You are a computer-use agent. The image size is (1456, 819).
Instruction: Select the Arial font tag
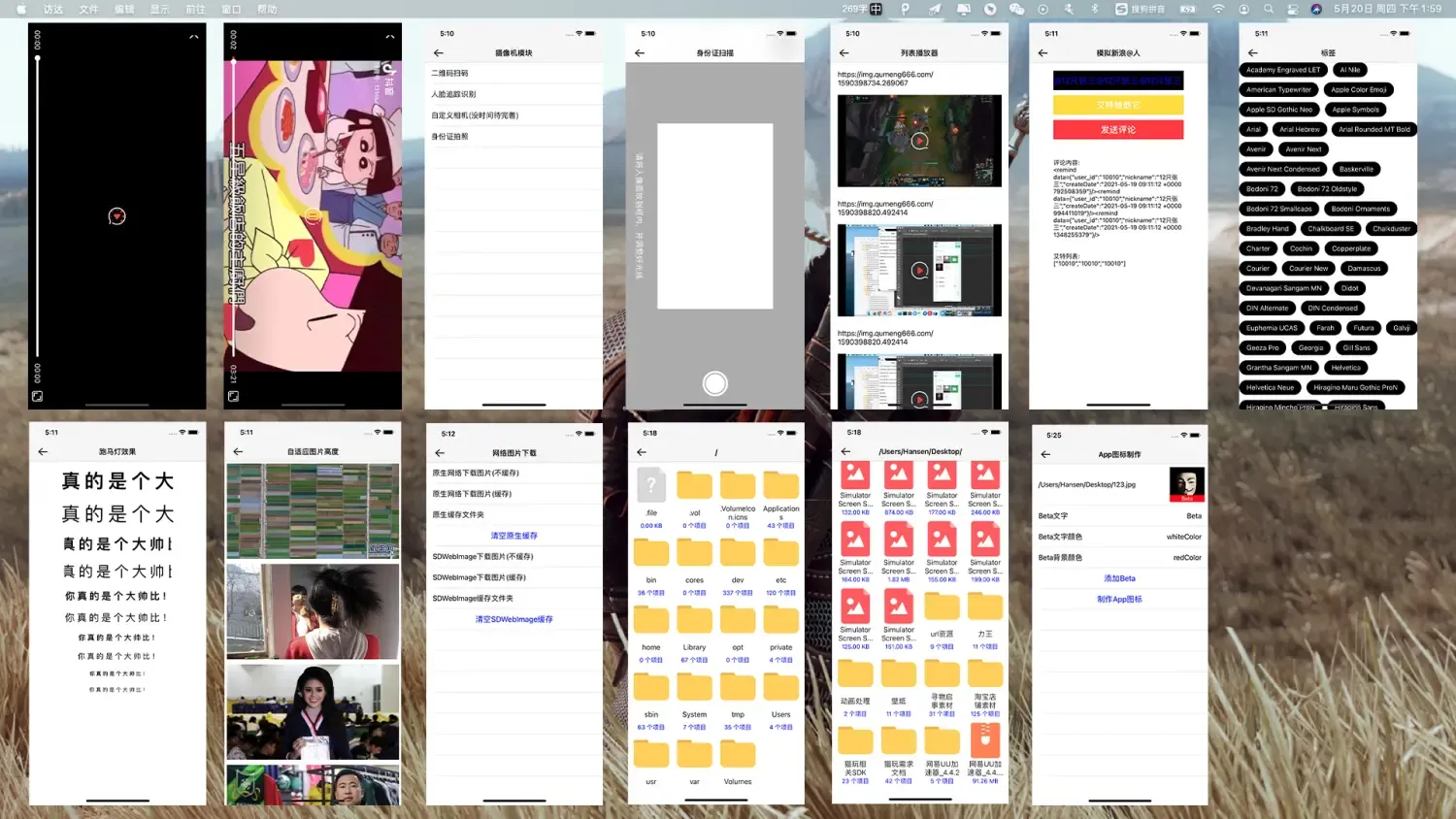click(1253, 128)
